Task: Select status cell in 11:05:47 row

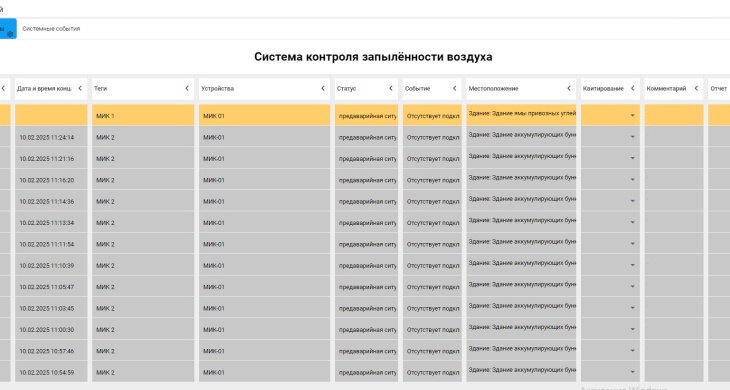Action: coord(366,287)
